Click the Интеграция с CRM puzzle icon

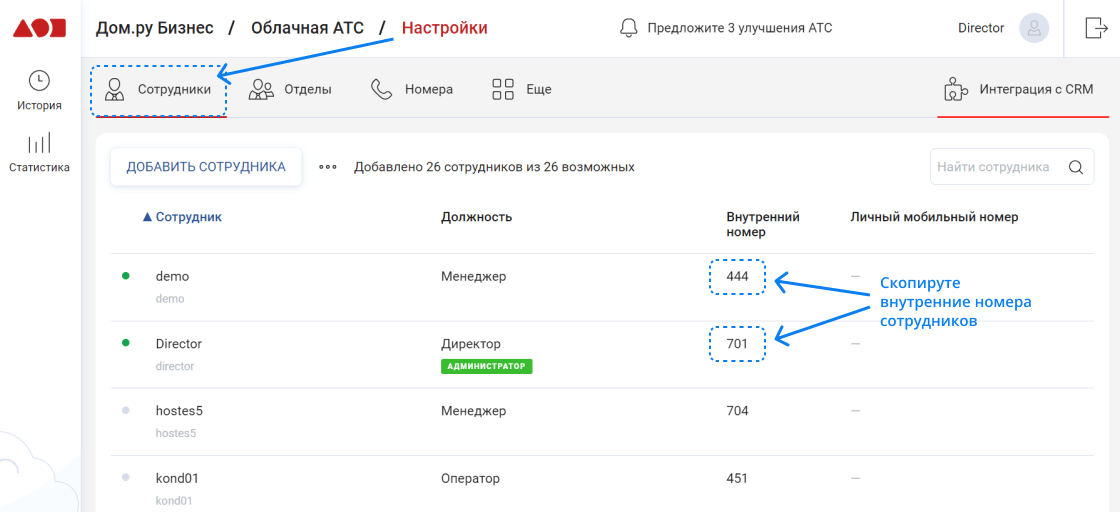click(956, 90)
